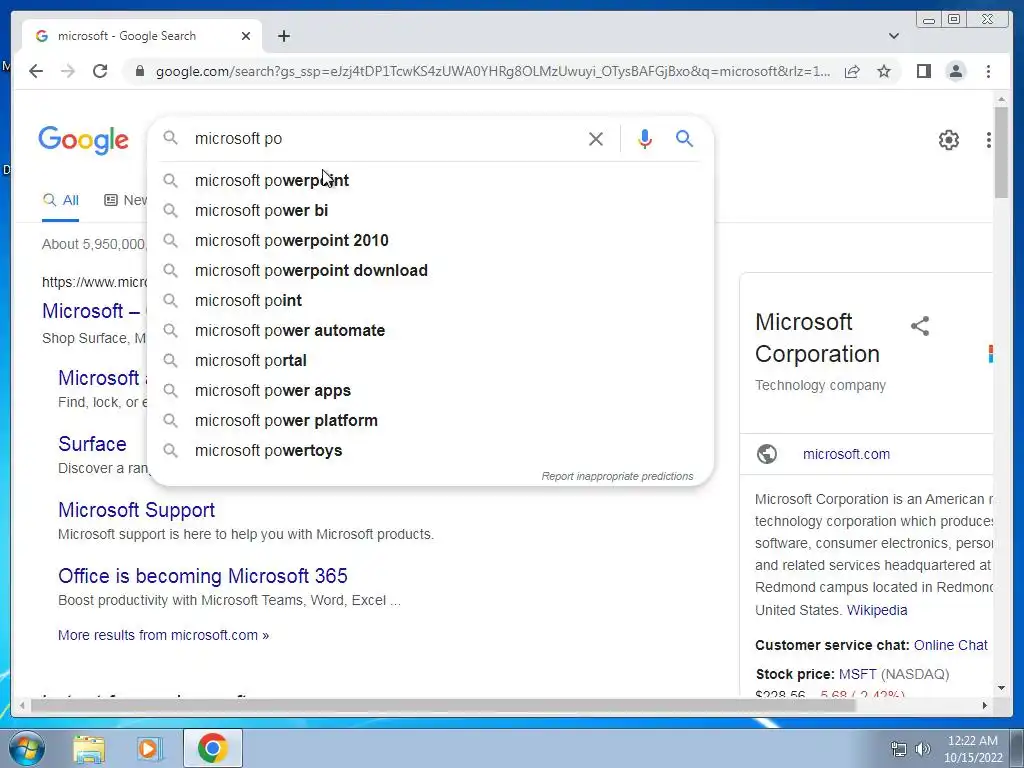This screenshot has width=1024, height=768.
Task: Select suggestion microsoft power automate
Action: 431,330
